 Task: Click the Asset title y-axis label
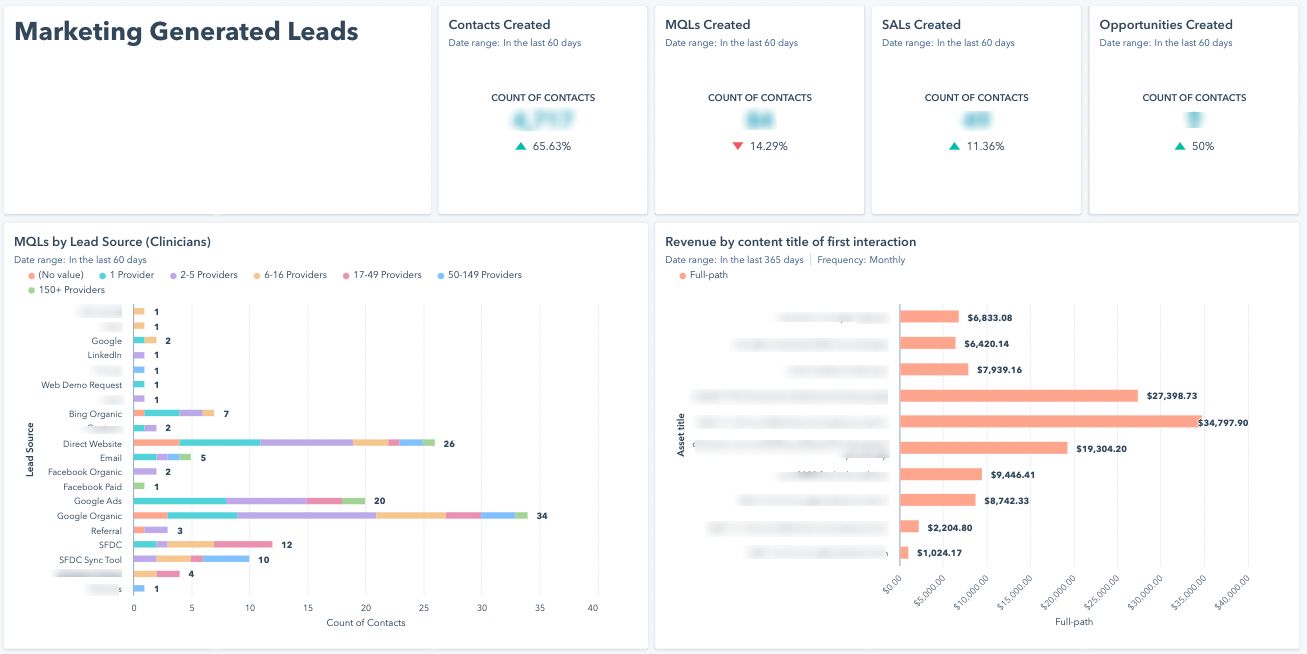(682, 436)
